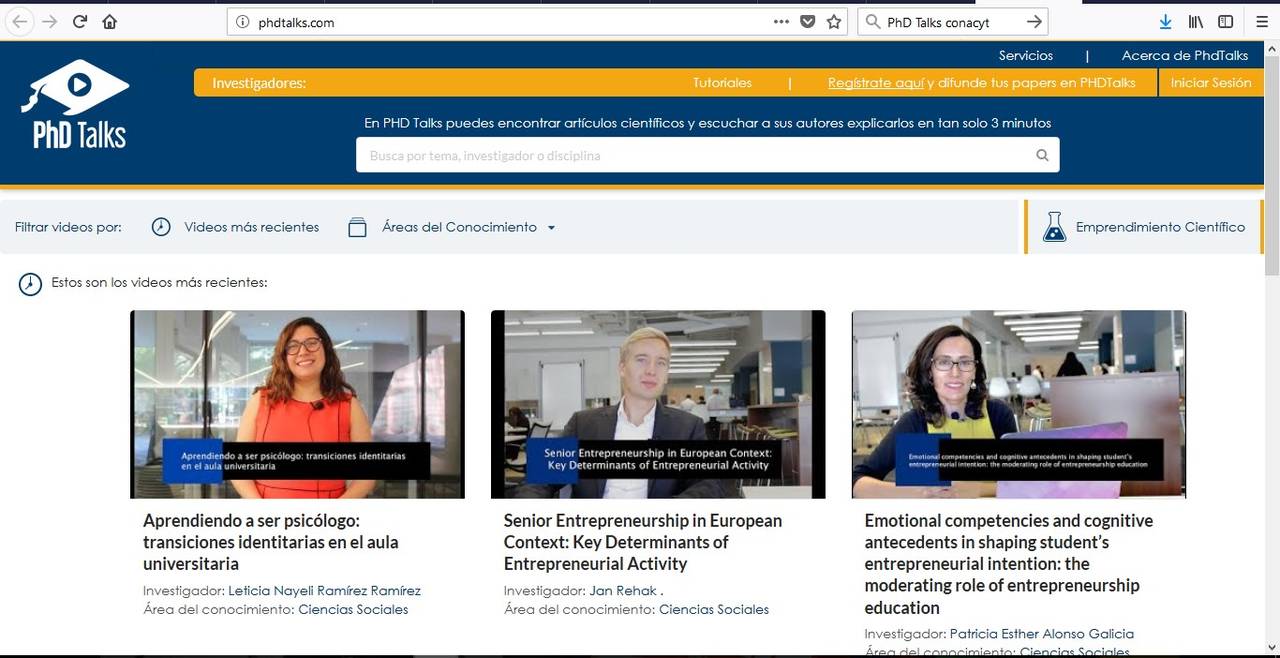Open the Jan Rehak video thumbnail
This screenshot has width=1280, height=658.
pos(658,404)
